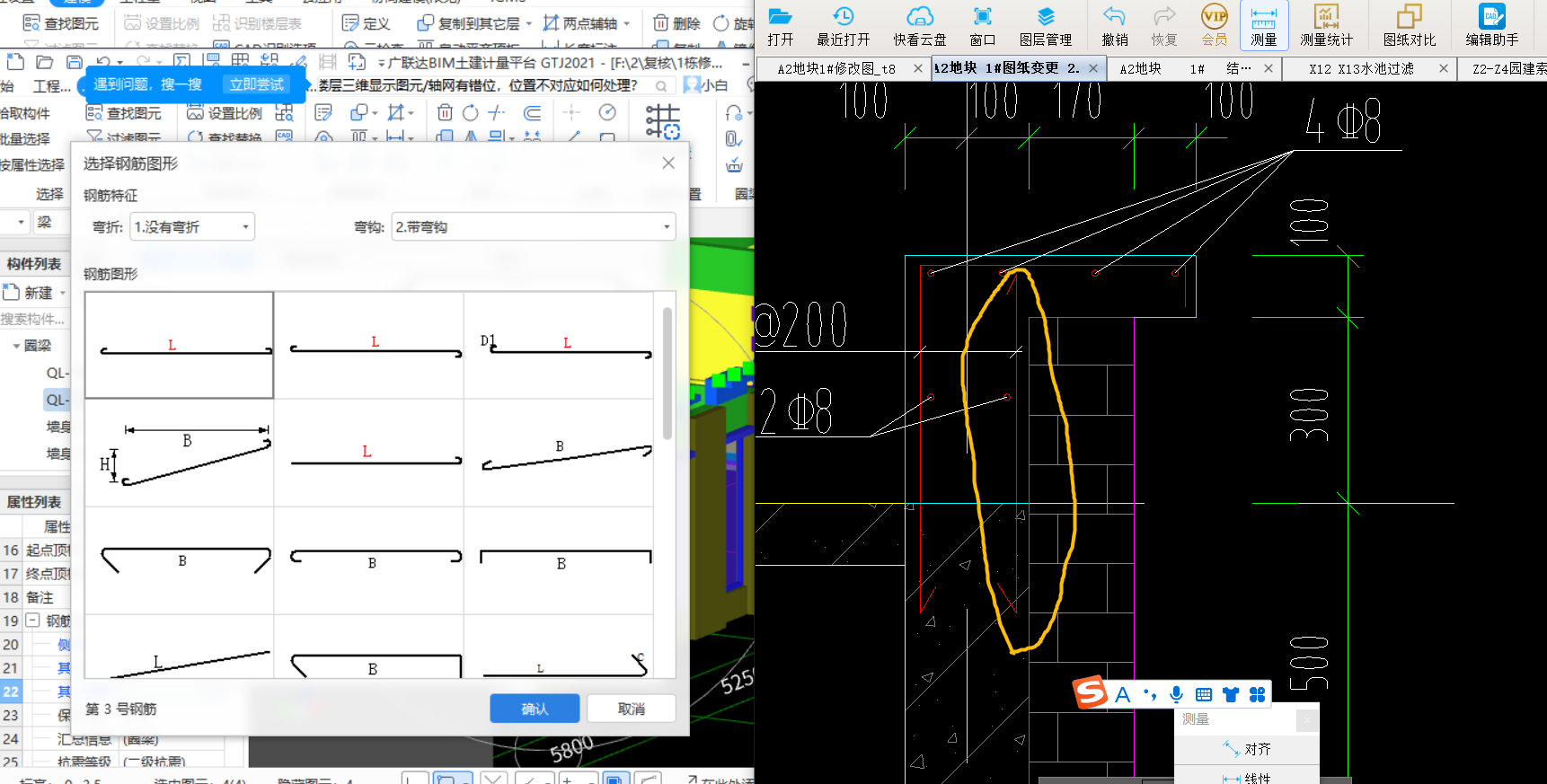Click the search magnifier in the help box
The width and height of the screenshot is (1547, 784).
click(x=661, y=85)
